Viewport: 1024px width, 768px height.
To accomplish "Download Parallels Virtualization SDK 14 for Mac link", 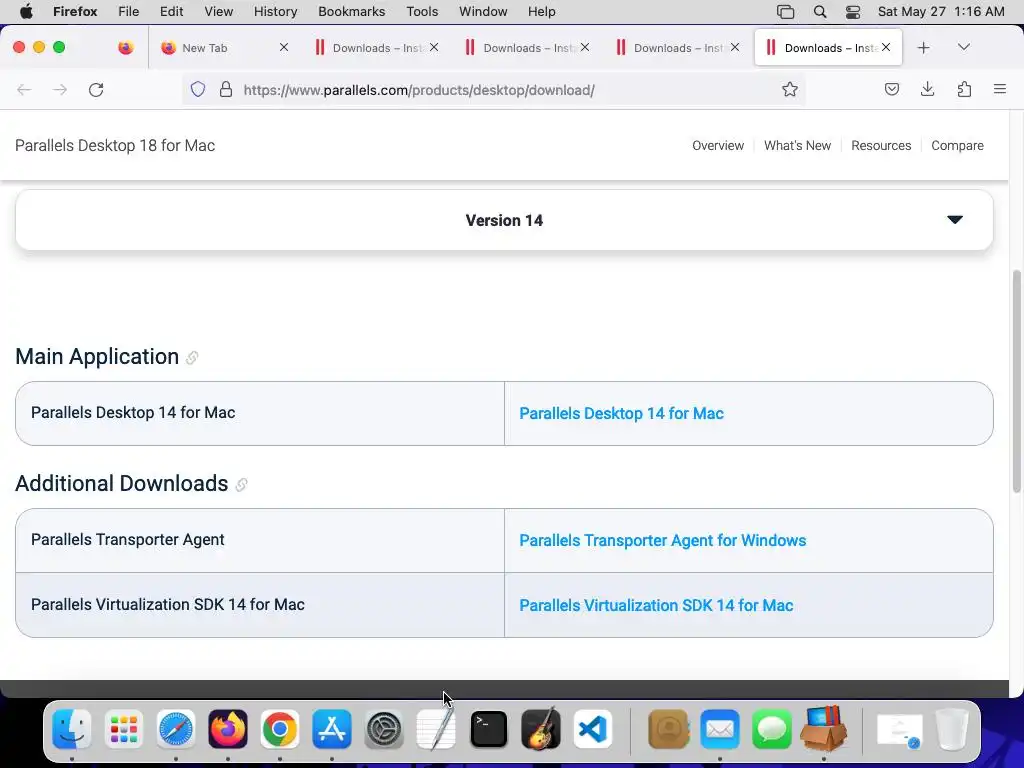I will click(656, 605).
